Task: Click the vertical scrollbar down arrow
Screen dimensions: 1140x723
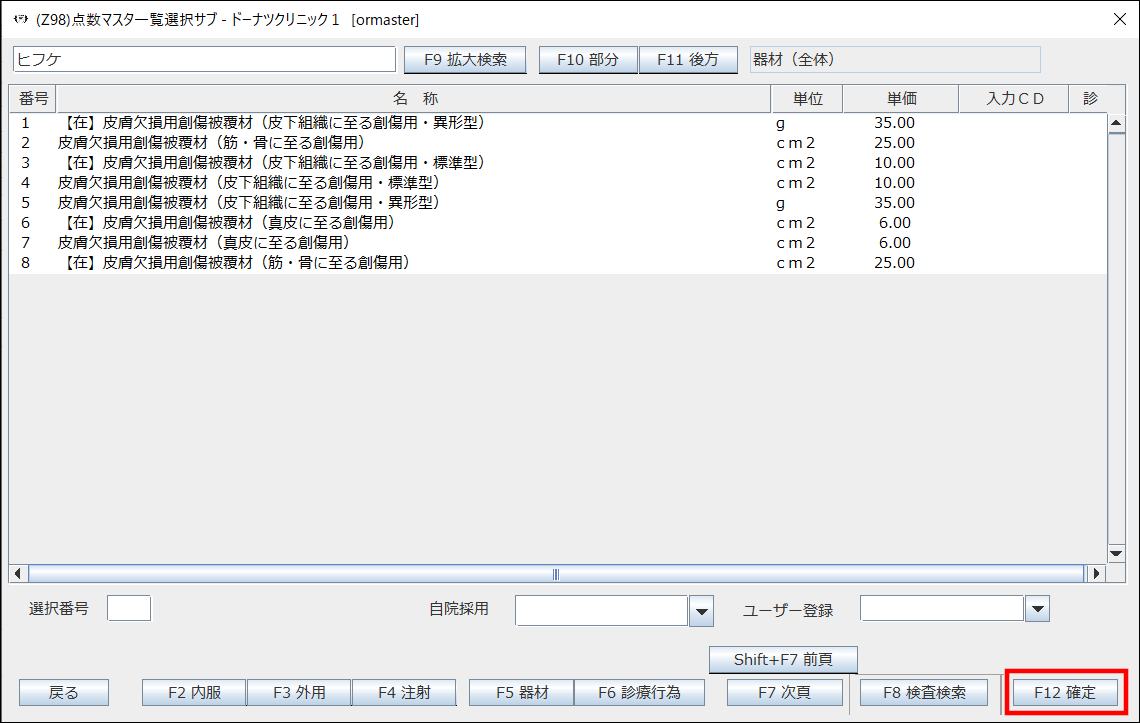Action: point(1117,553)
